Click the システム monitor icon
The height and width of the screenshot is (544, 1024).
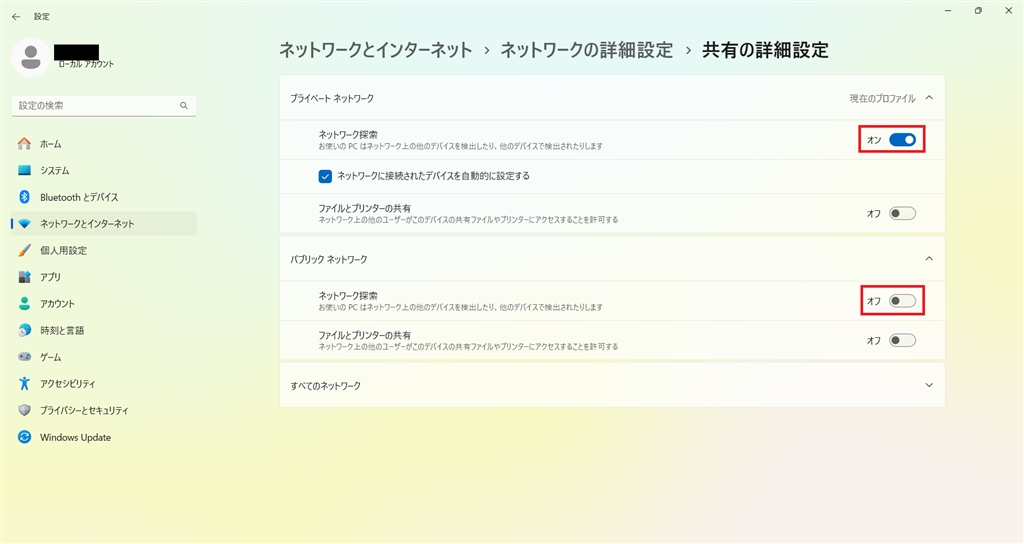pyautogui.click(x=25, y=171)
